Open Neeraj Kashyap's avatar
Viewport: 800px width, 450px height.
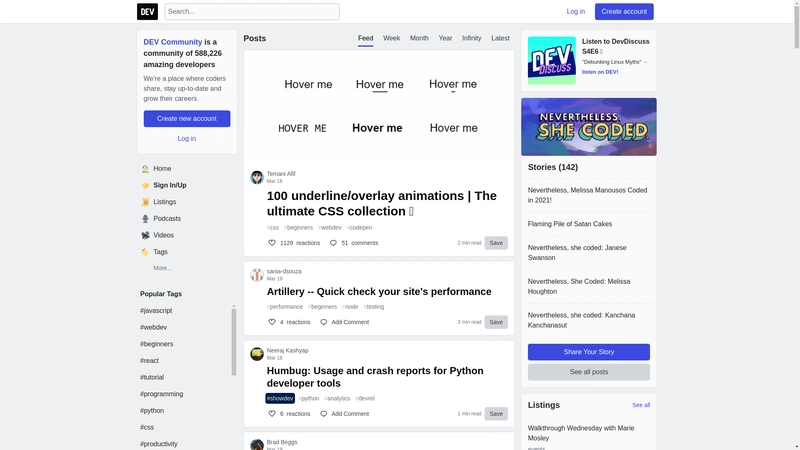pyautogui.click(x=257, y=354)
